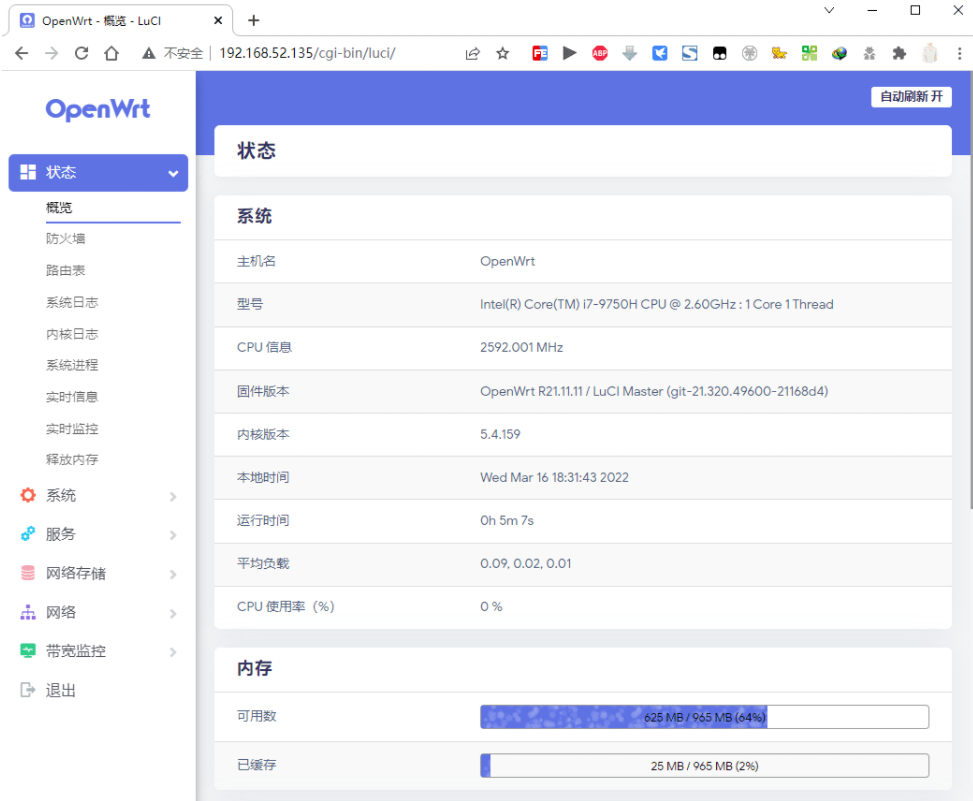Collapse the 状态 (Status) menu chevron
Image resolution: width=973 pixels, height=801 pixels.
coord(170,172)
